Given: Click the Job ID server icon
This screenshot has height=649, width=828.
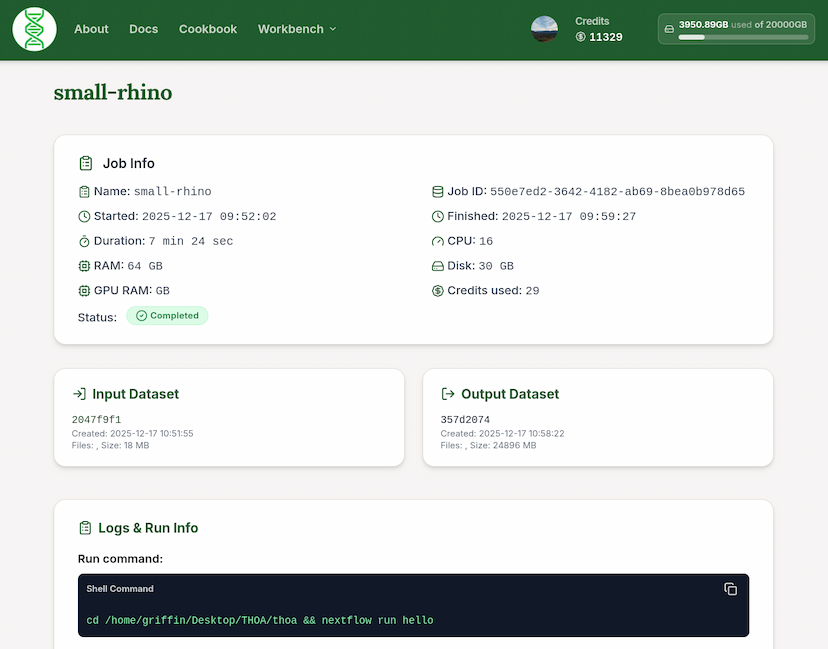Looking at the screenshot, I should (438, 191).
